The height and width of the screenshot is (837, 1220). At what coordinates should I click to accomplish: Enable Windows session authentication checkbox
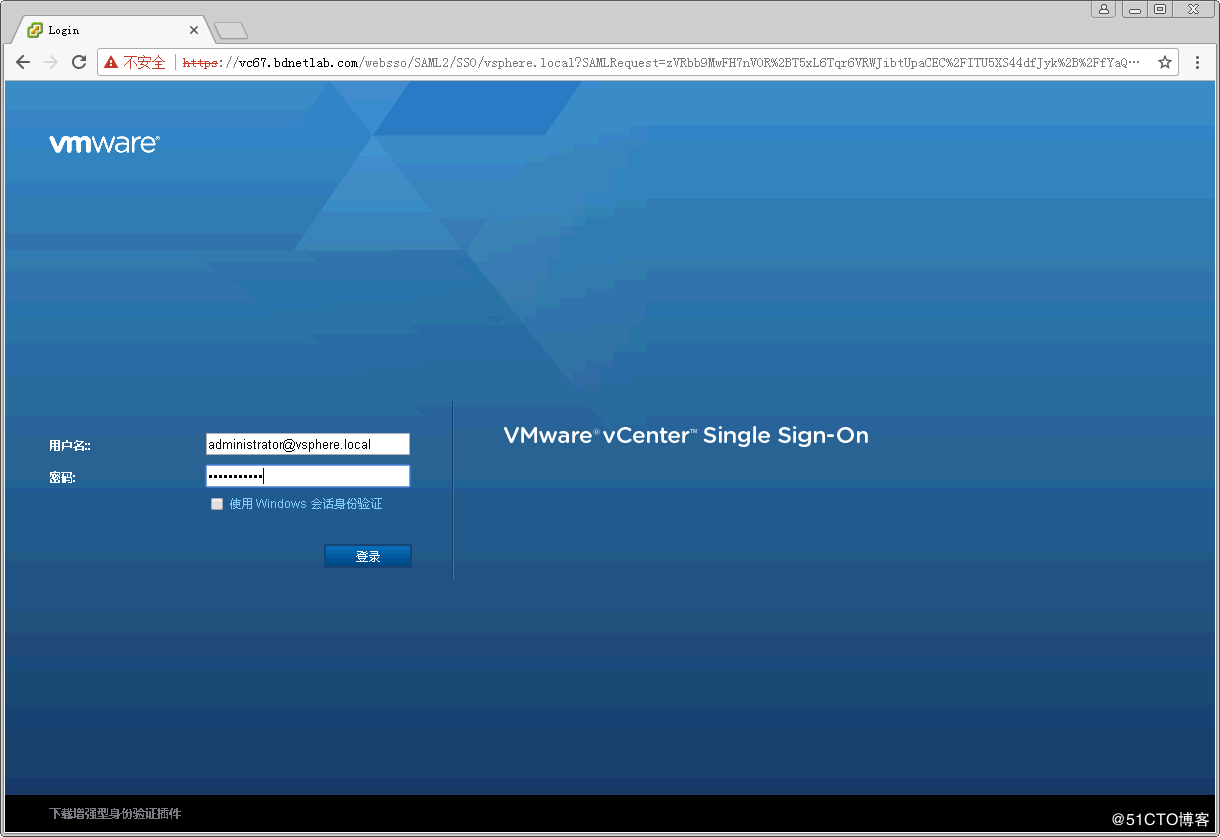[217, 504]
